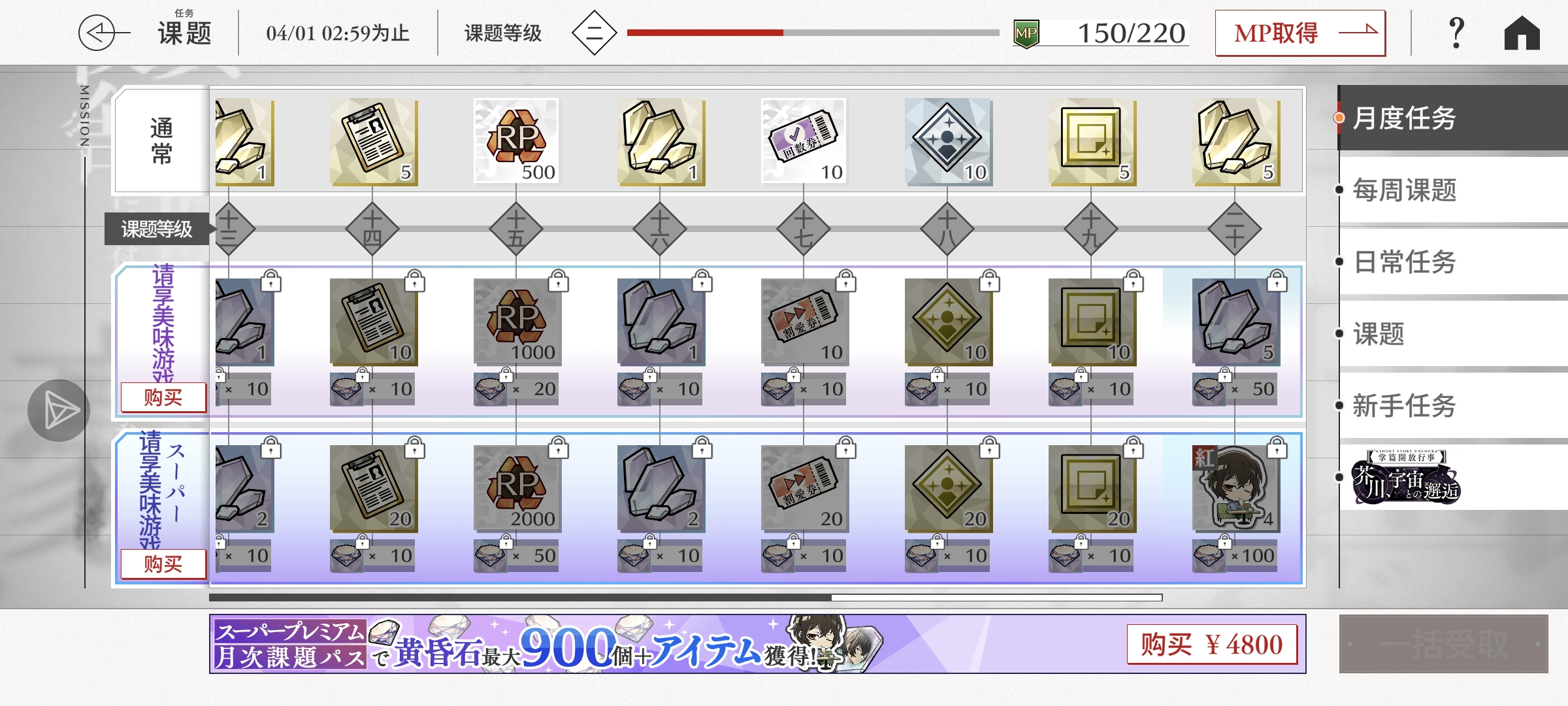Viewport: 1568px width, 706px height.
Task: Select the RP 500 reward in 通常 row
Action: point(516,141)
